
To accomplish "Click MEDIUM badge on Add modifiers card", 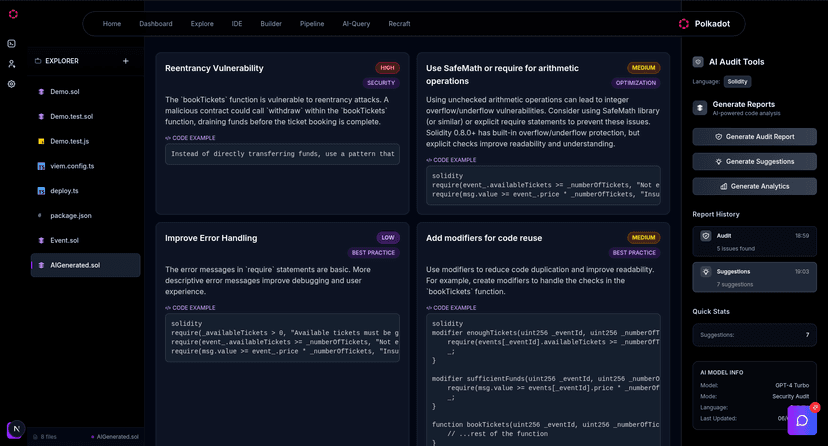I will [644, 238].
